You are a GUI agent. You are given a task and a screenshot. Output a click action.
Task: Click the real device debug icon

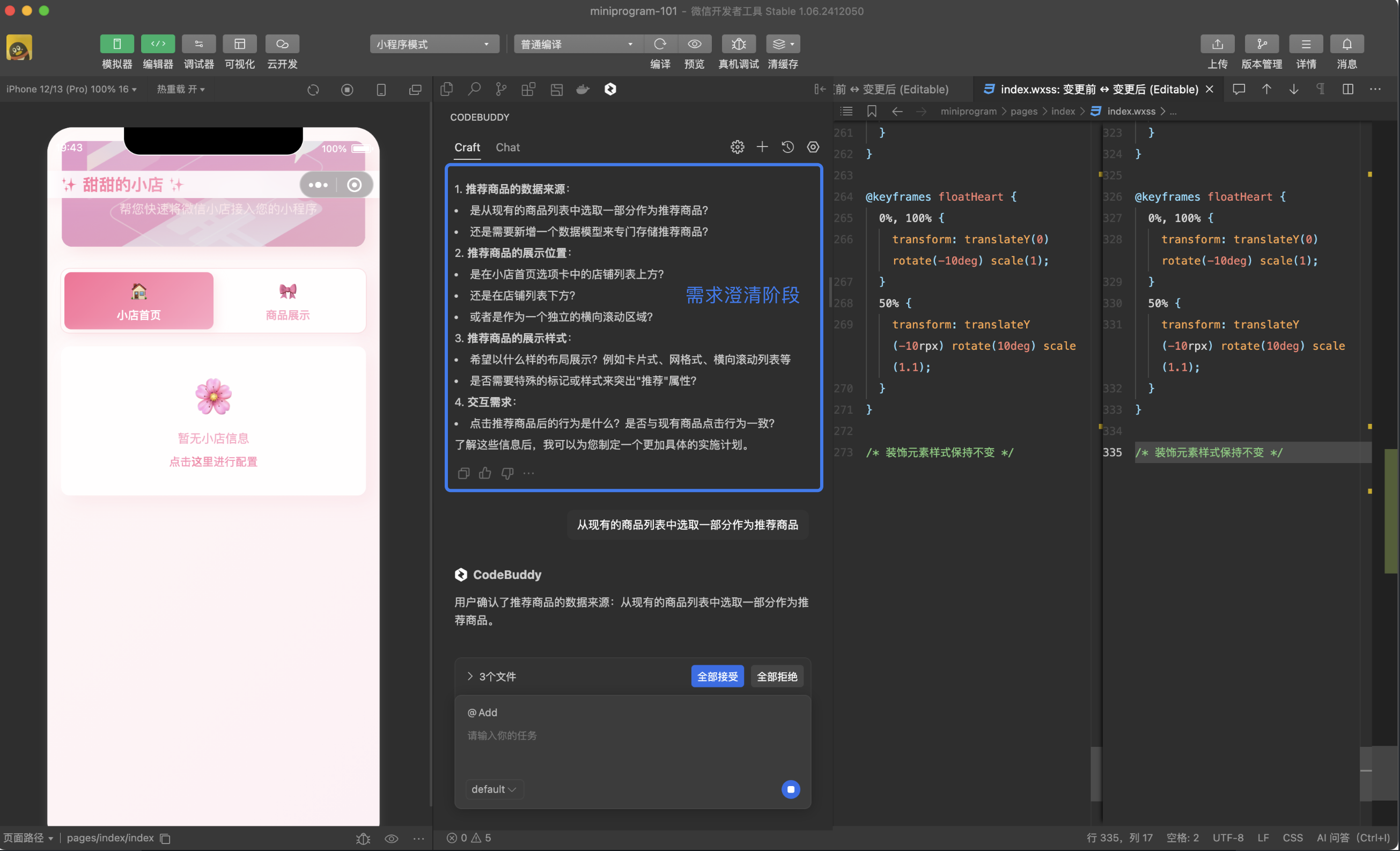click(738, 44)
